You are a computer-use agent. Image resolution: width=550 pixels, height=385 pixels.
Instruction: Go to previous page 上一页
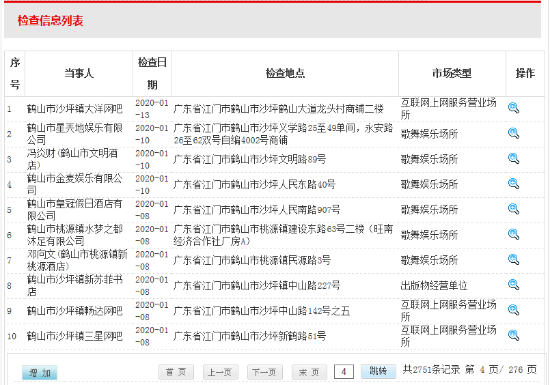tap(221, 372)
